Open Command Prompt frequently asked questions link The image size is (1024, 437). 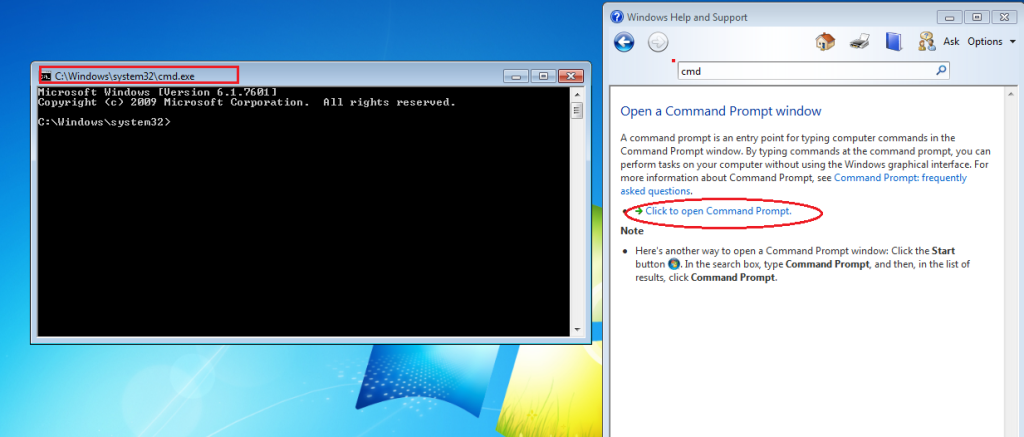pyautogui.click(x=793, y=184)
